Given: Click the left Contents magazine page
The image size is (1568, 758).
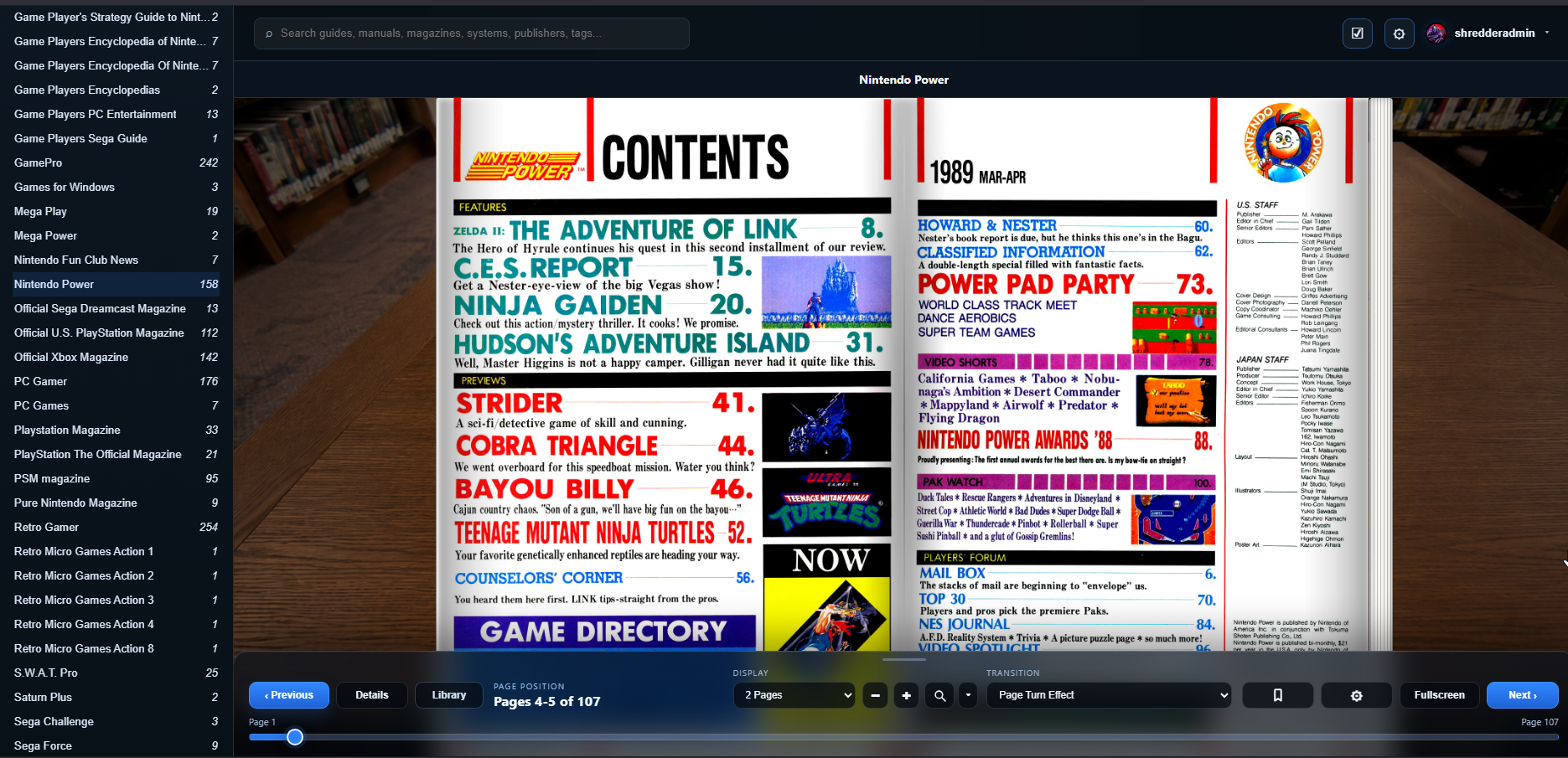Looking at the screenshot, I should pyautogui.click(x=670, y=374).
